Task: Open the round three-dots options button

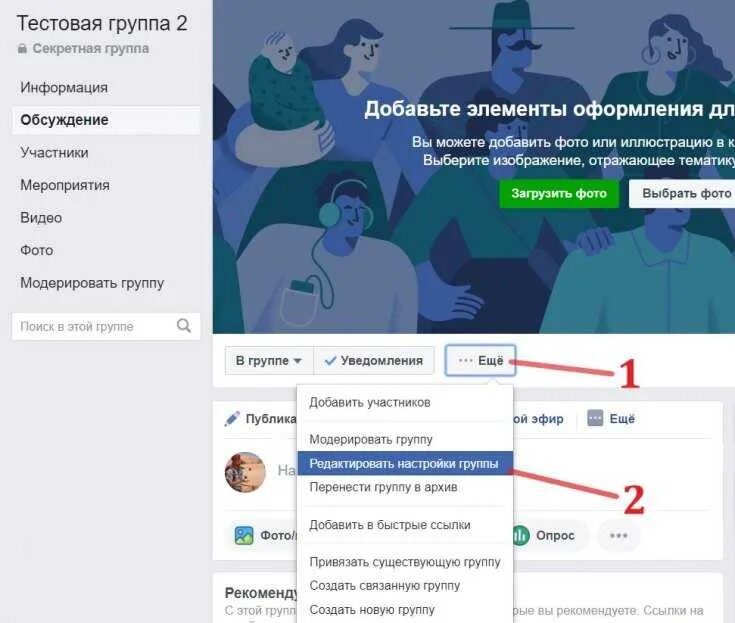Action: (618, 535)
